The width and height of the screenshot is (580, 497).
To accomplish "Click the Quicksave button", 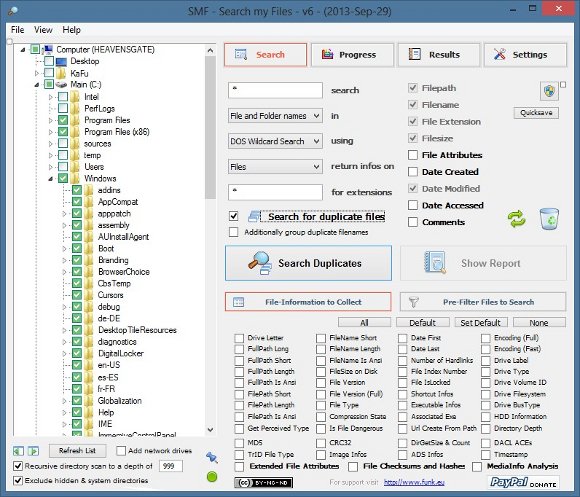I will (536, 112).
